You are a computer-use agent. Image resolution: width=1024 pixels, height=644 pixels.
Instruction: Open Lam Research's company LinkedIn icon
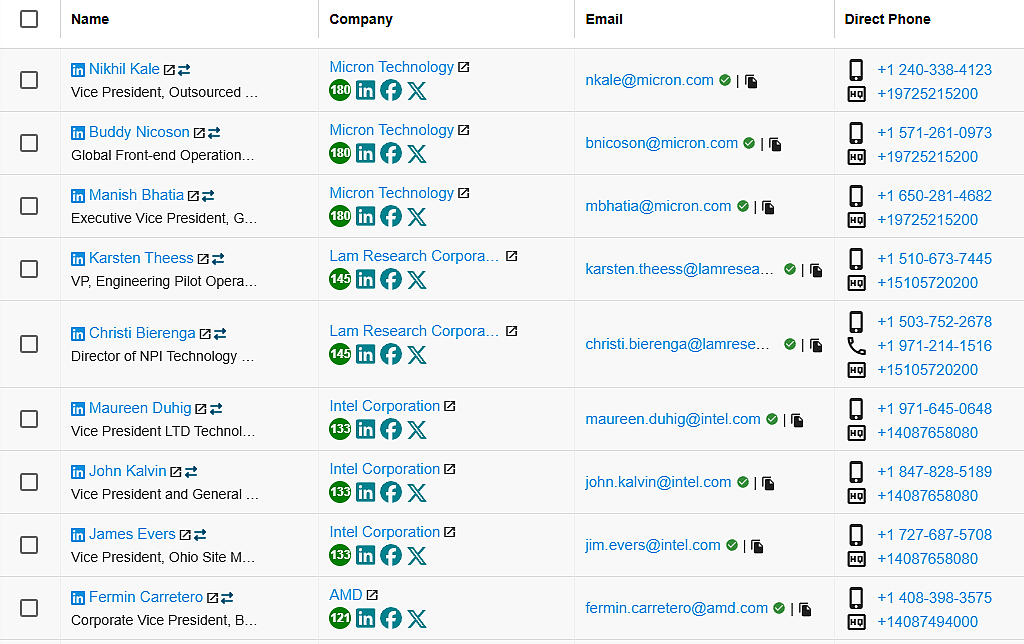coord(366,279)
